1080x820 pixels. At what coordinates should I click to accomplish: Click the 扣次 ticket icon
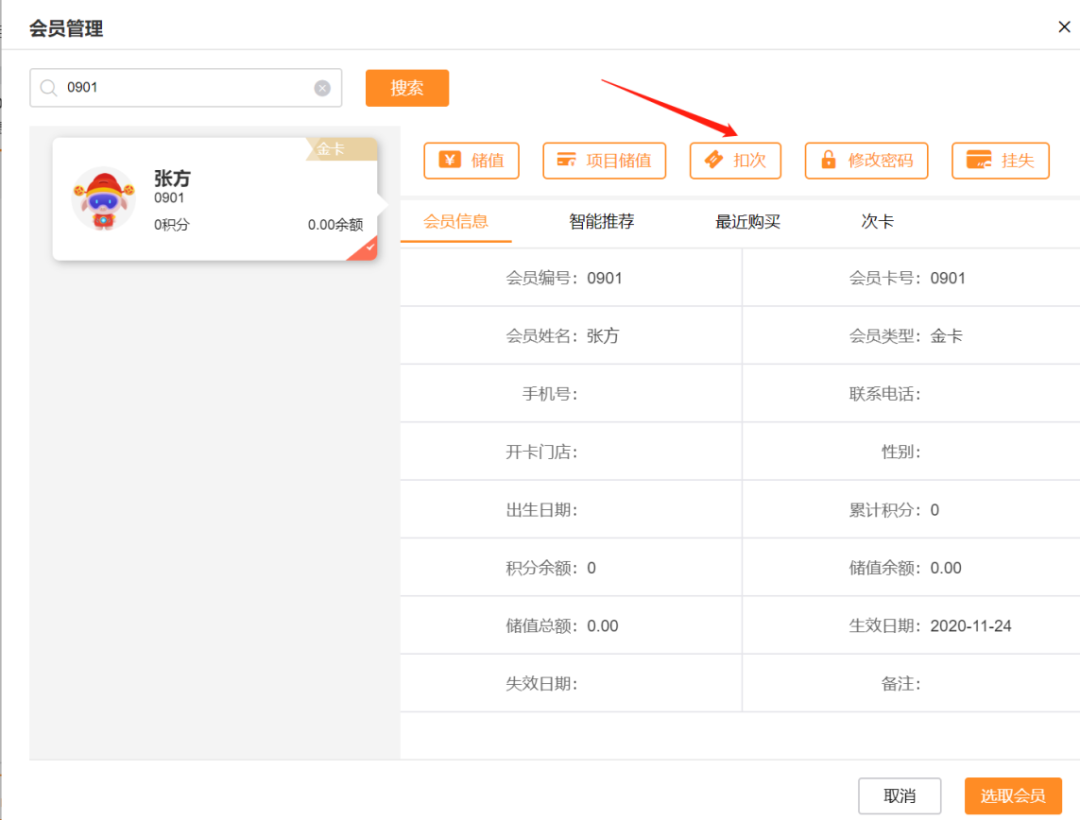pos(714,160)
